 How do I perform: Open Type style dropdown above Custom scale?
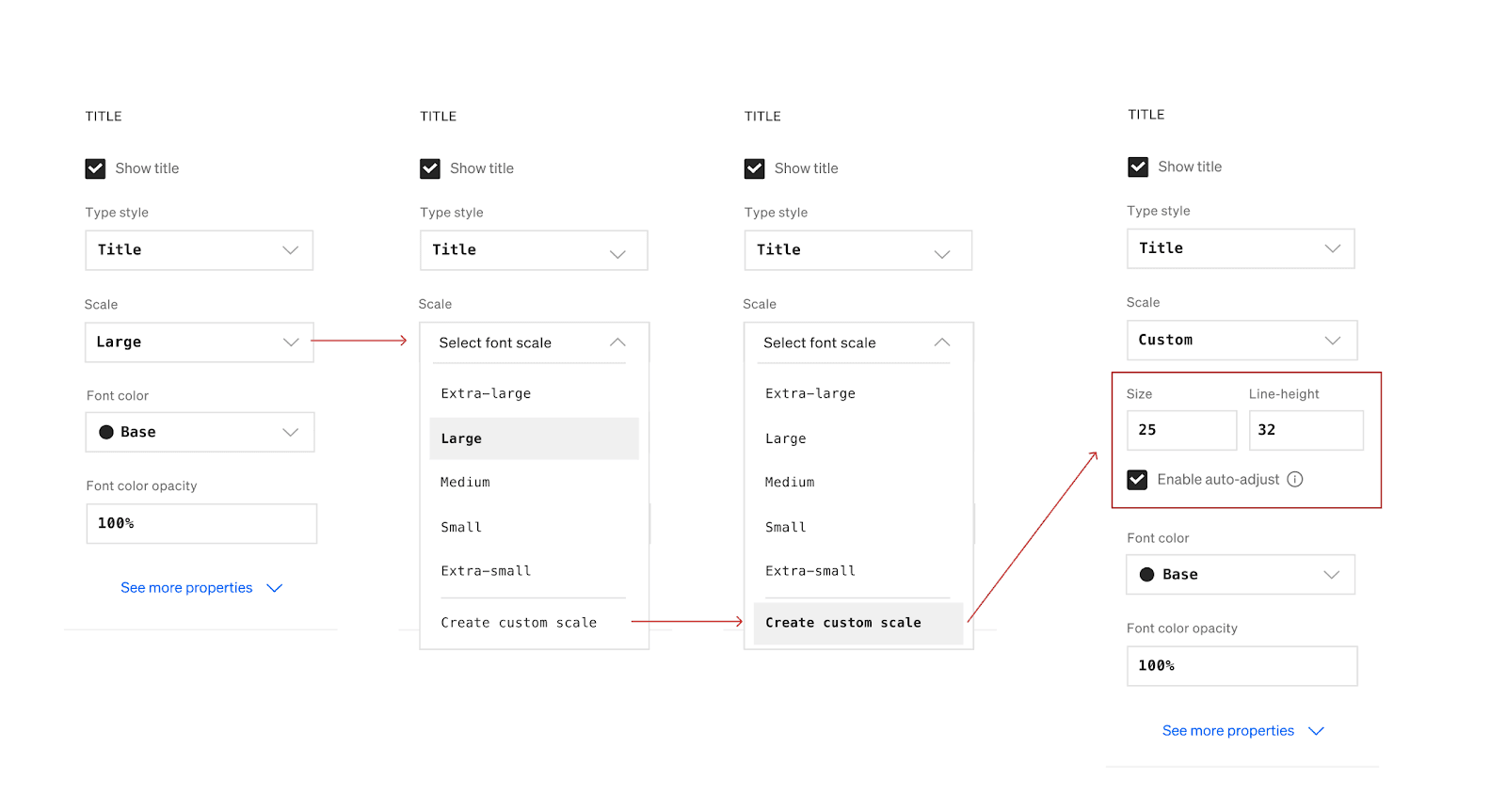pos(1240,248)
